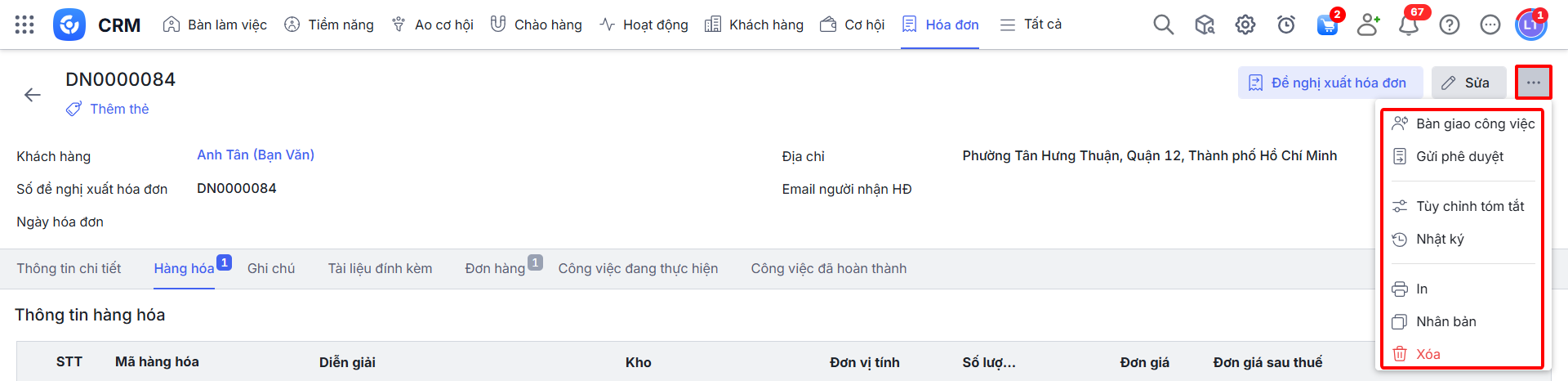This screenshot has height=381, width=1568.
Task: Click the add user icon
Action: (x=1367, y=25)
